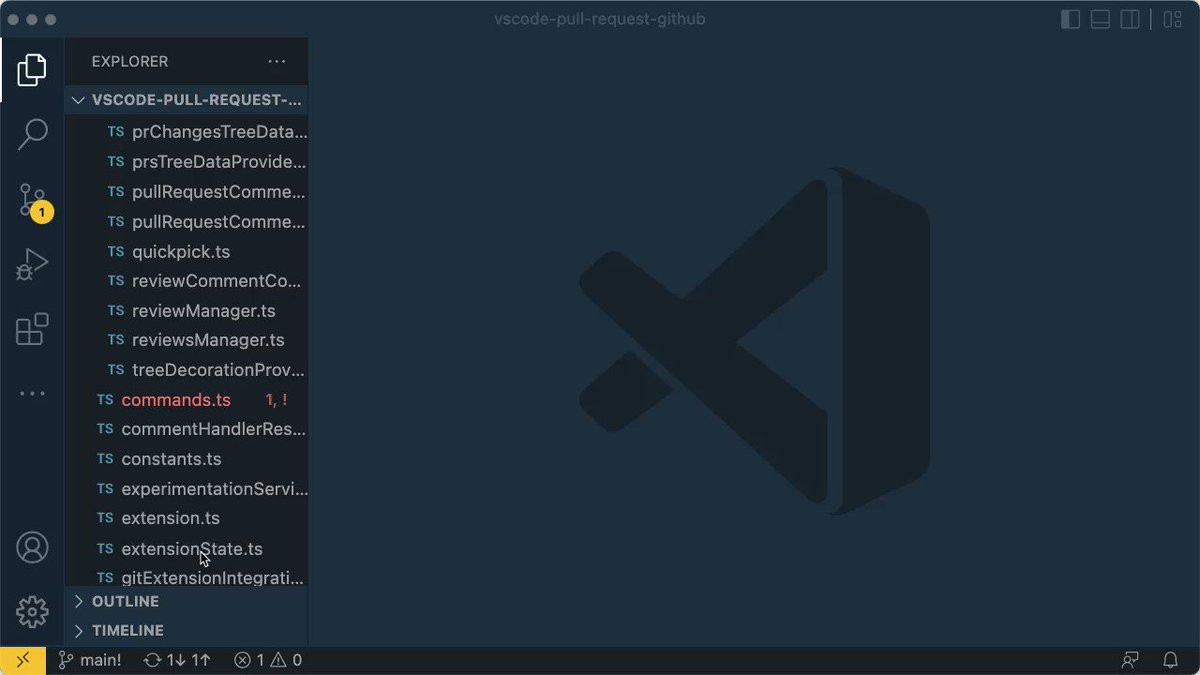The image size is (1200, 675).
Task: Open reviewCommentCo file in explorer
Action: (x=187, y=281)
